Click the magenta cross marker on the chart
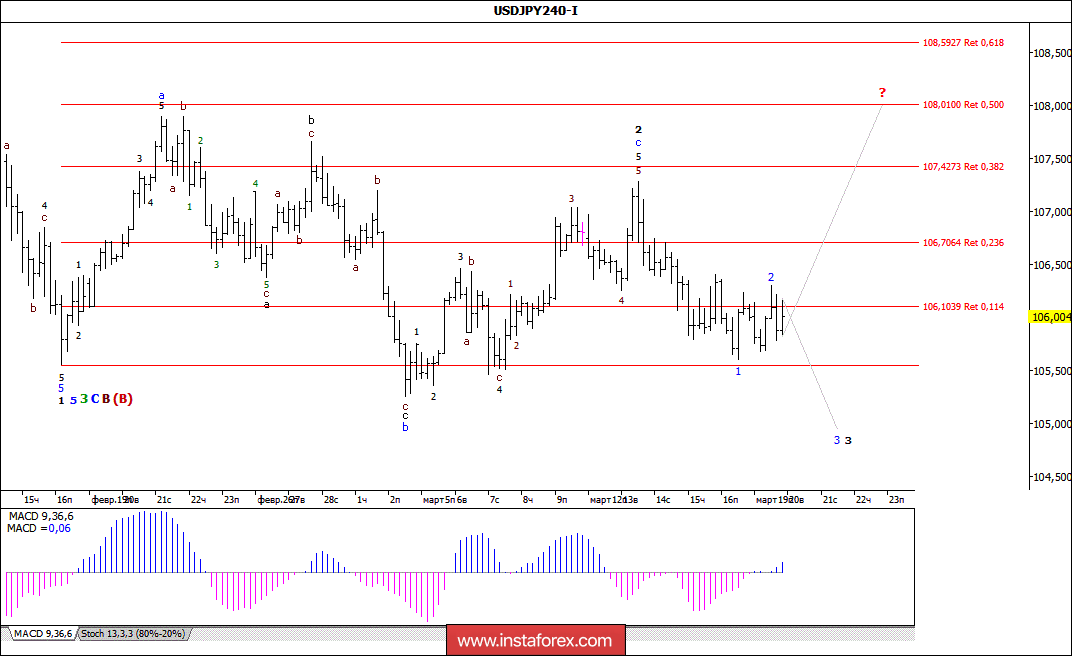 click(582, 232)
